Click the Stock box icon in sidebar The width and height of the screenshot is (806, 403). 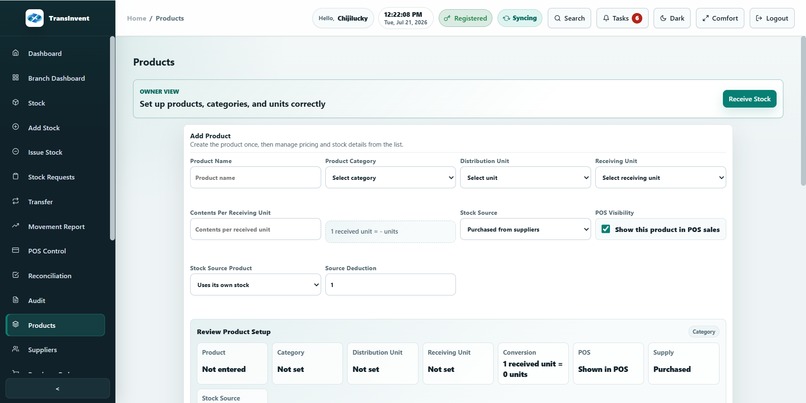(x=15, y=102)
